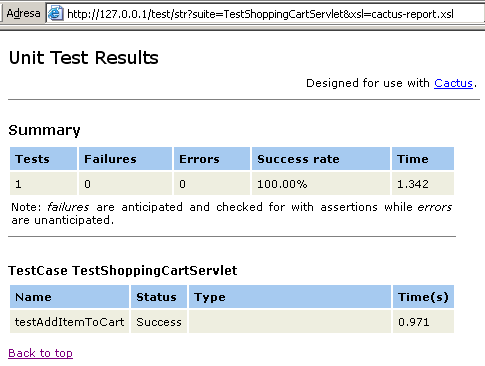This screenshot has width=485, height=366.
Task: Follow the Back to top link
Action: [x=40, y=353]
